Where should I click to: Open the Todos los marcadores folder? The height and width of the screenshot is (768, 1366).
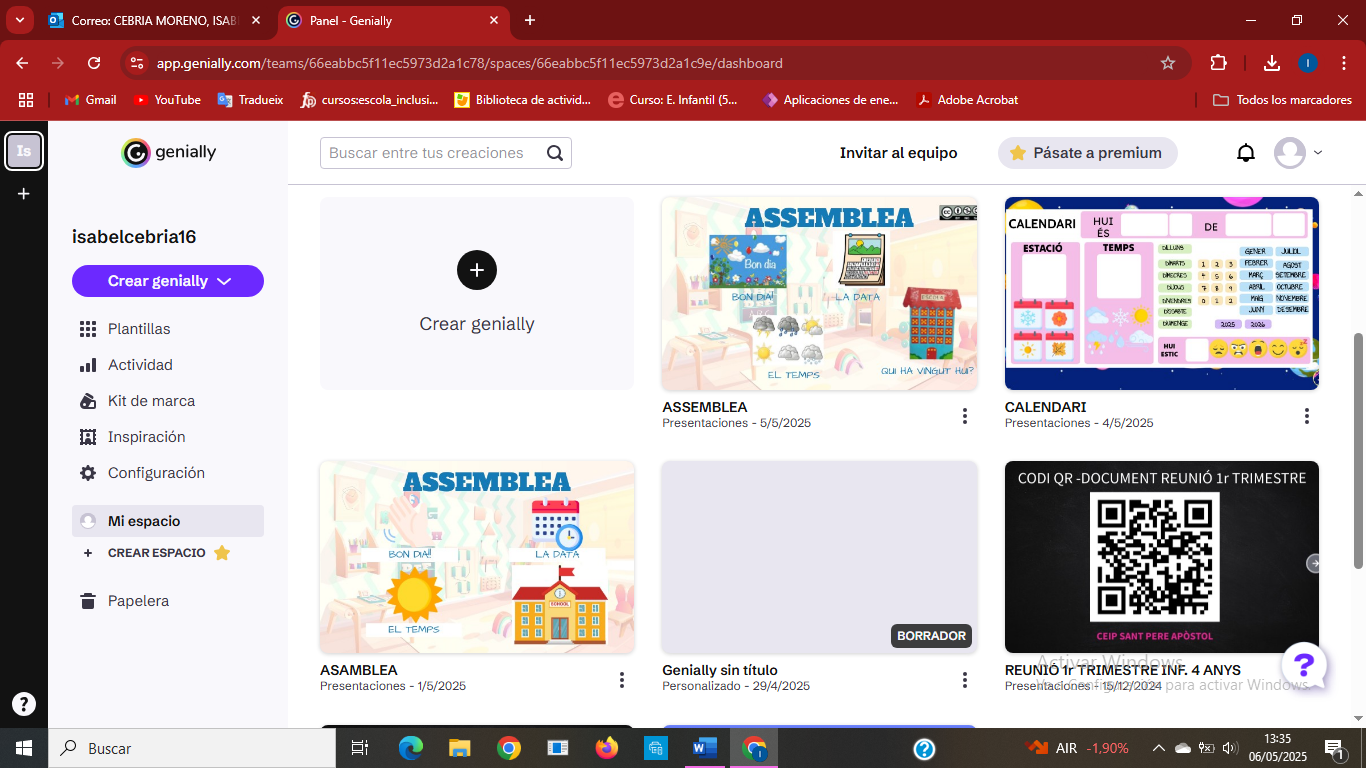tap(1282, 100)
